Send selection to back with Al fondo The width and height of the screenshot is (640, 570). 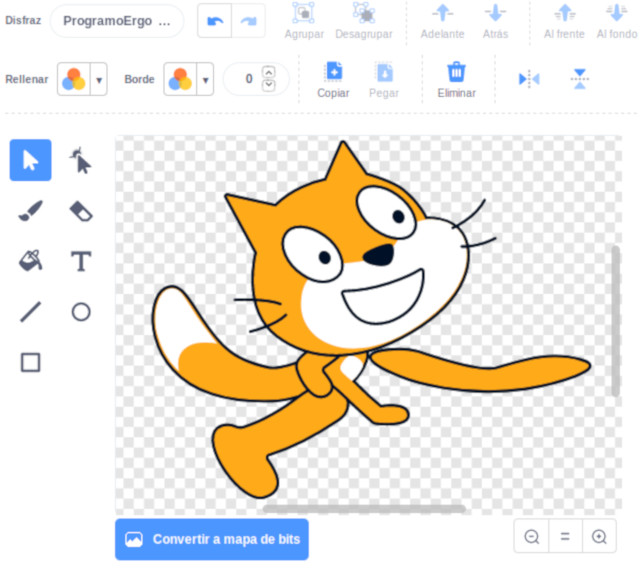click(x=617, y=21)
